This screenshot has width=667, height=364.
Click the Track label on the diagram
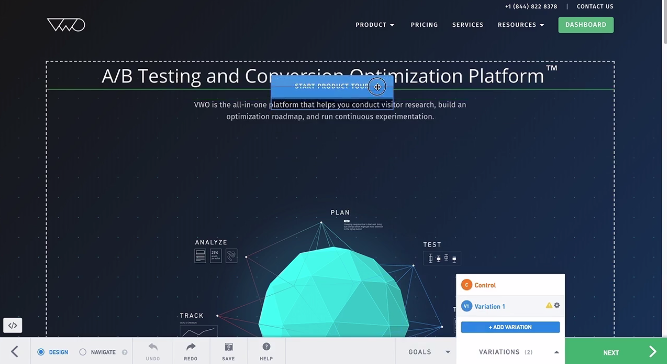point(191,316)
